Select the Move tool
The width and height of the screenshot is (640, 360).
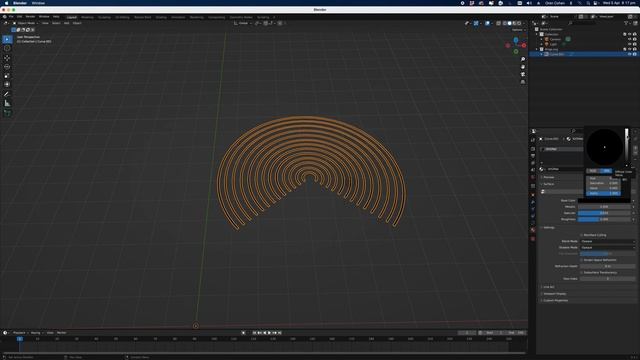[7, 58]
